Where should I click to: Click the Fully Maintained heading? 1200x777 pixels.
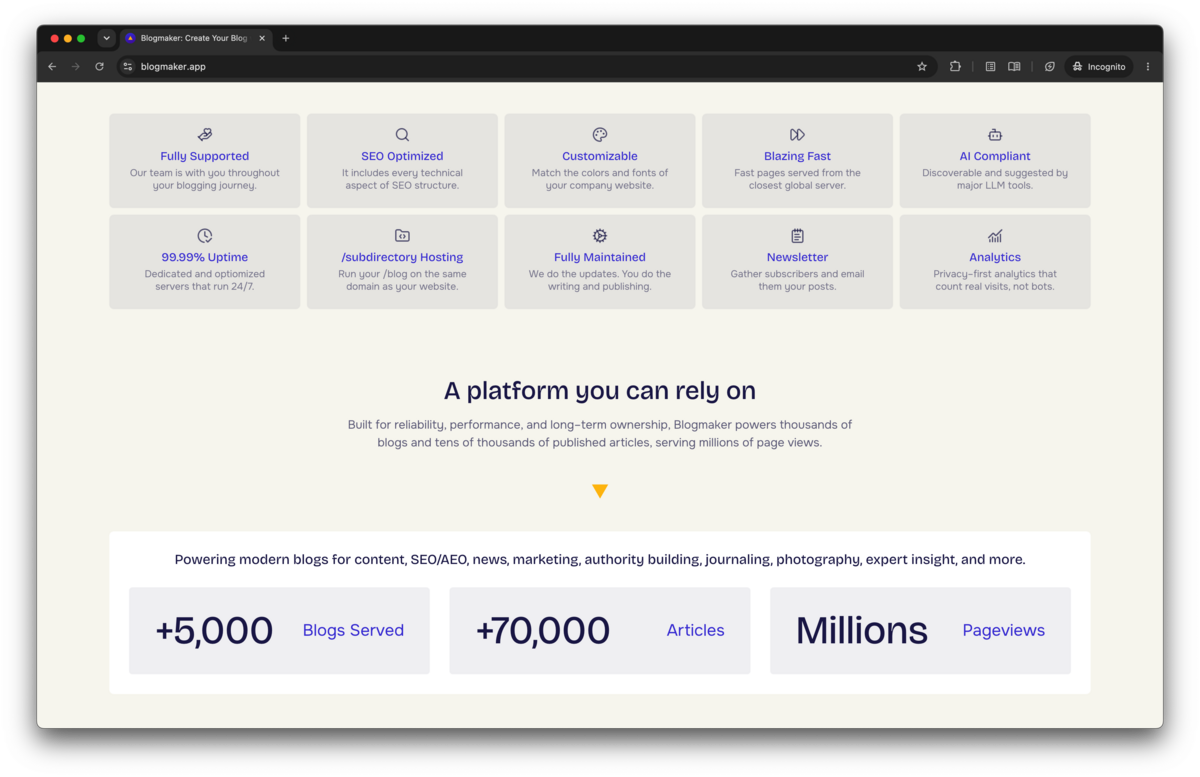600,257
